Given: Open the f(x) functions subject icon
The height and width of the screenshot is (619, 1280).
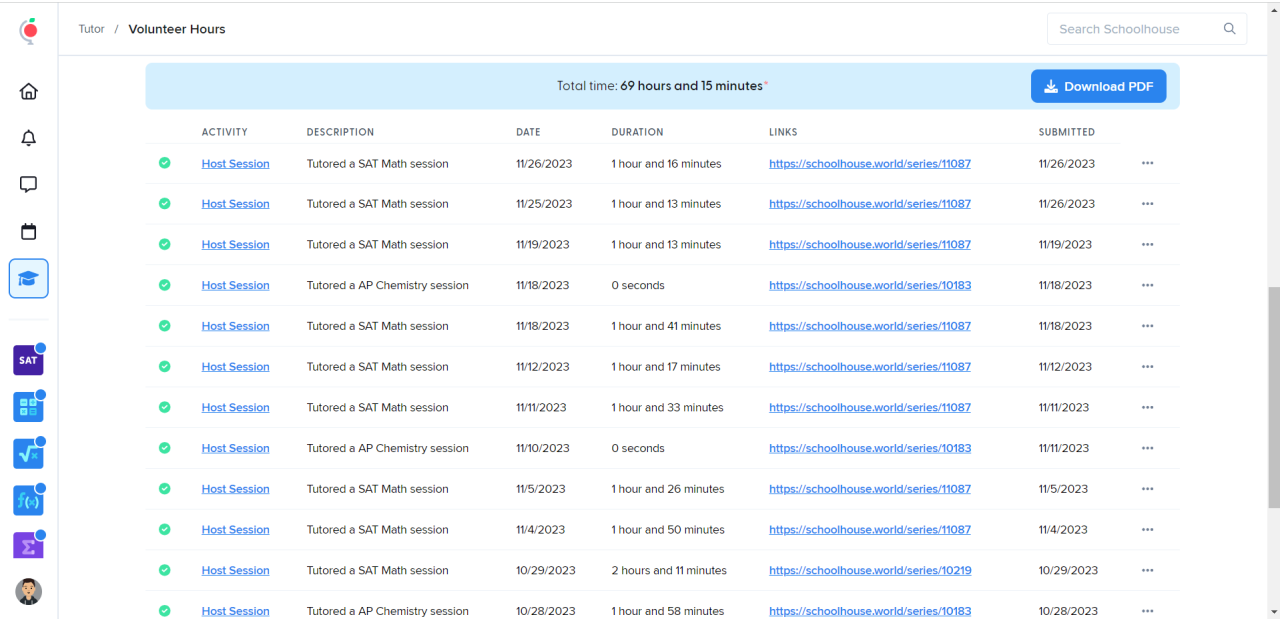Looking at the screenshot, I should [28, 500].
